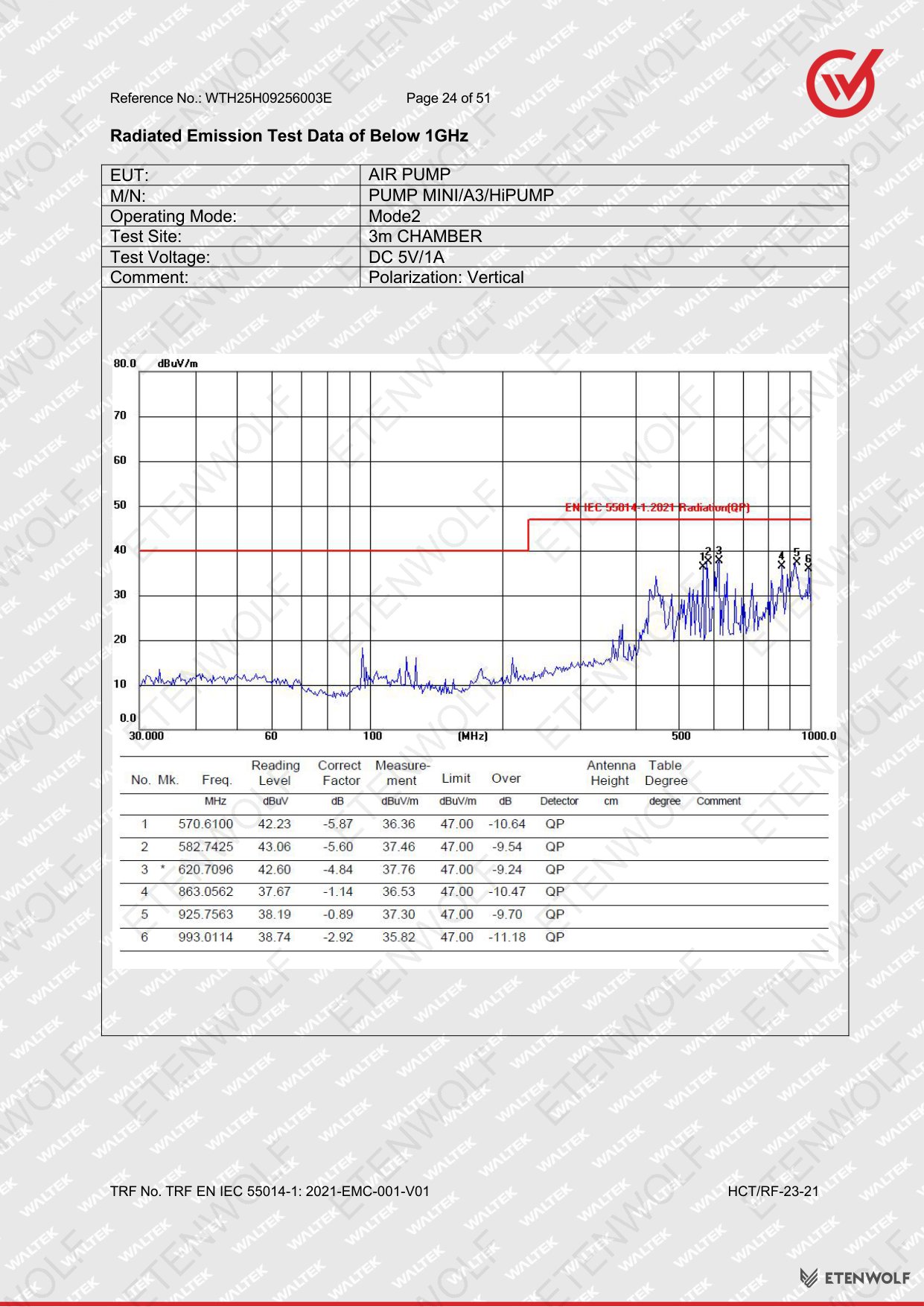Image resolution: width=924 pixels, height=1307 pixels.
Task: Click the red limit line label 'EN IEC 55014-1:2021 Radiation(QP)'
Action: pos(657,507)
